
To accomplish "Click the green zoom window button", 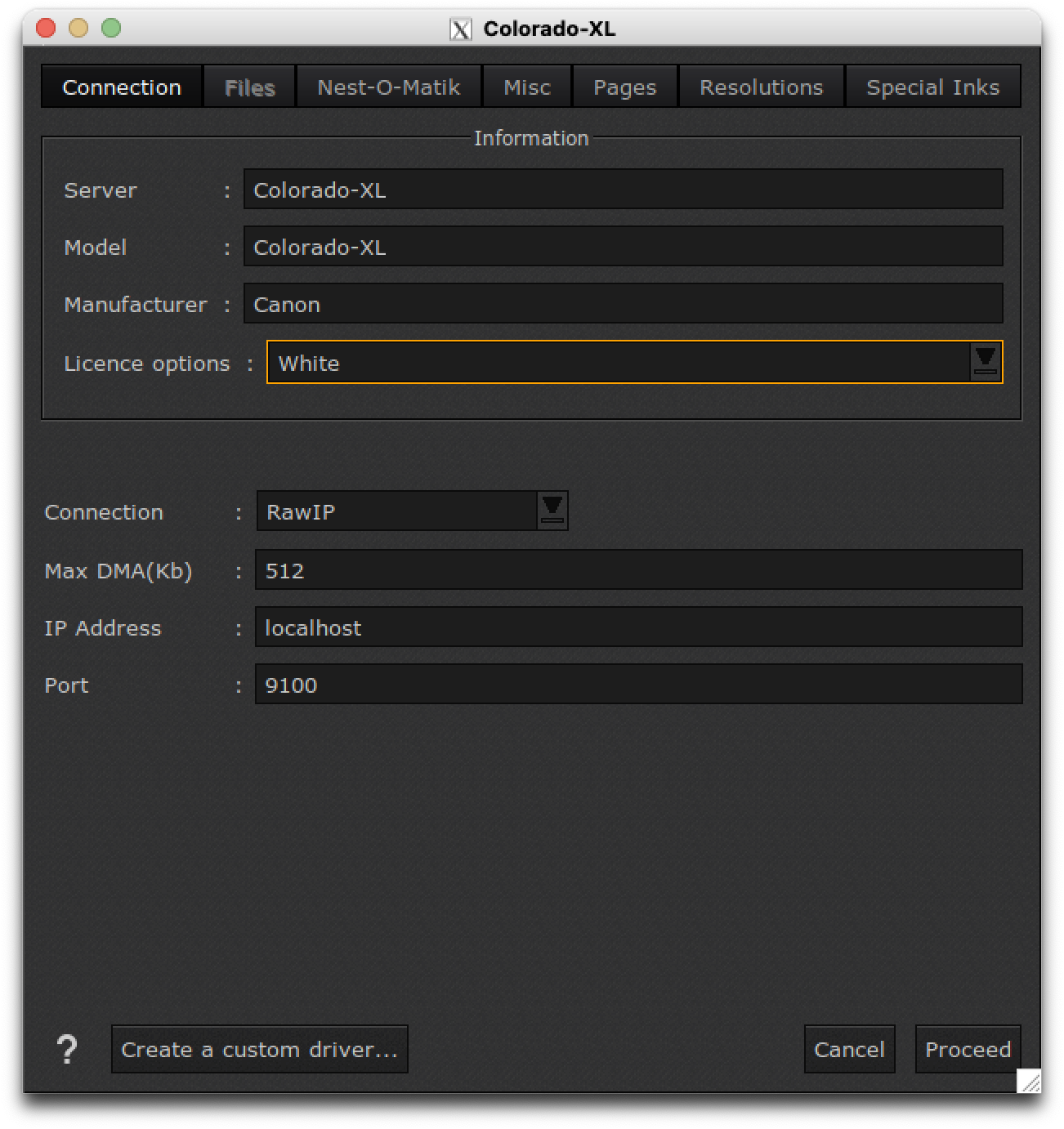I will point(111,29).
